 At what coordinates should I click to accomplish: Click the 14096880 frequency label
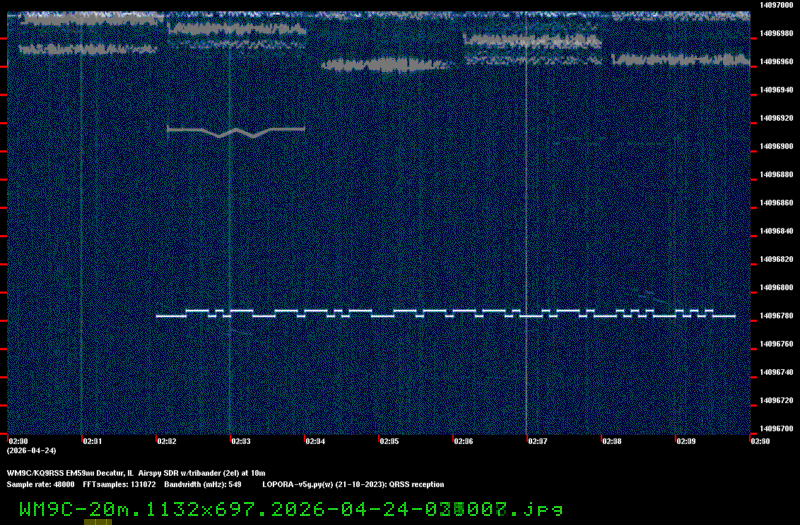776,174
